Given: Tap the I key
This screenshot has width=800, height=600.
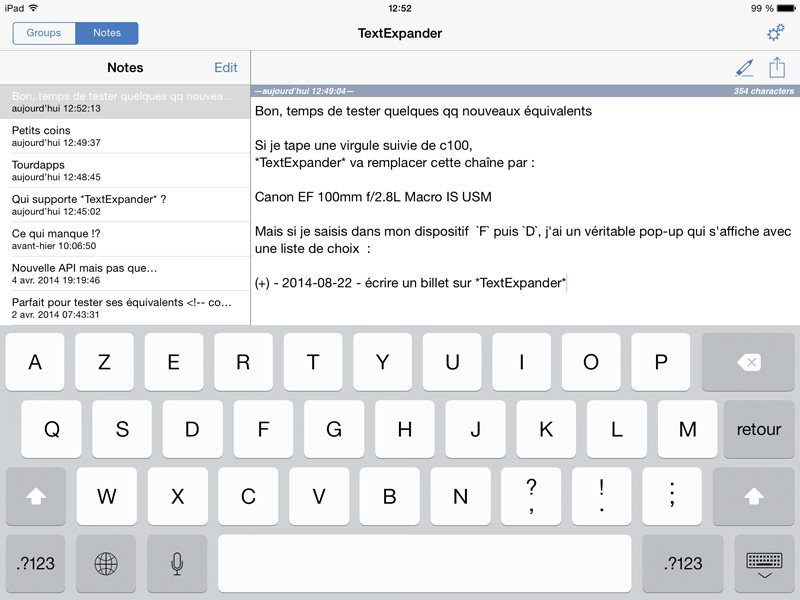Looking at the screenshot, I should point(521,362).
